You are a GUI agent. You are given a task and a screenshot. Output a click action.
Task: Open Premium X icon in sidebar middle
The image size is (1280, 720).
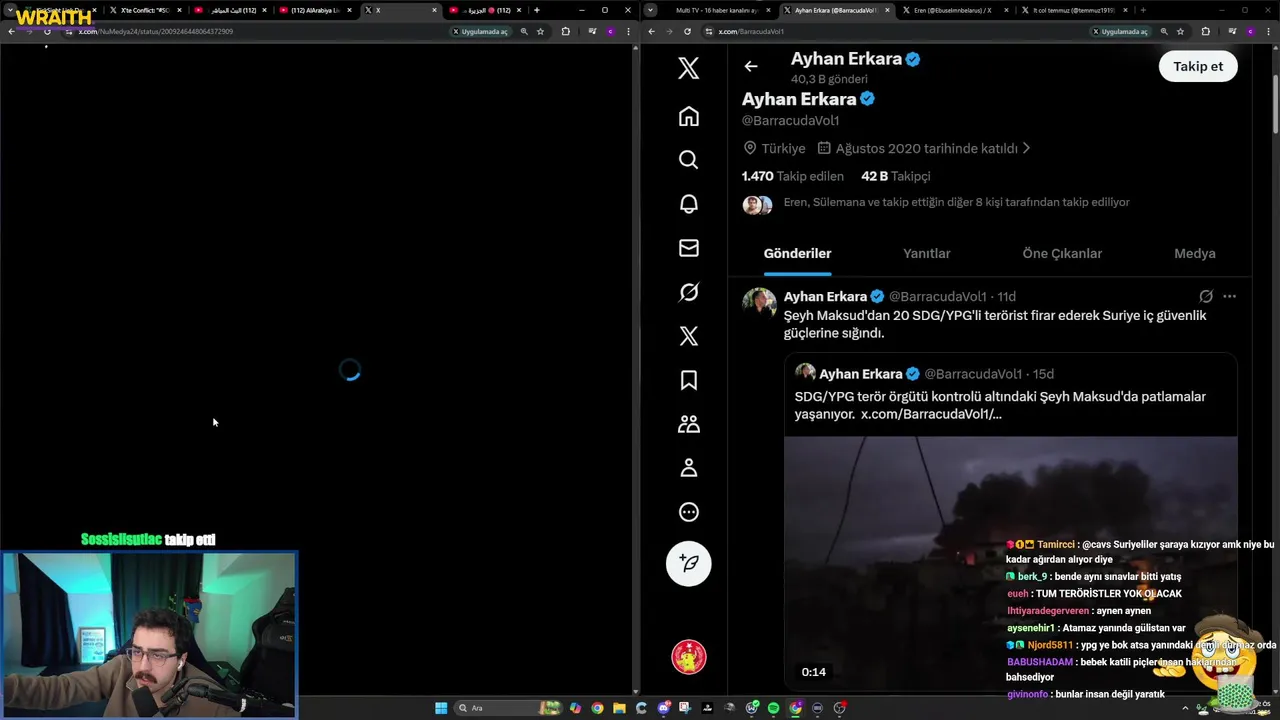click(x=688, y=336)
